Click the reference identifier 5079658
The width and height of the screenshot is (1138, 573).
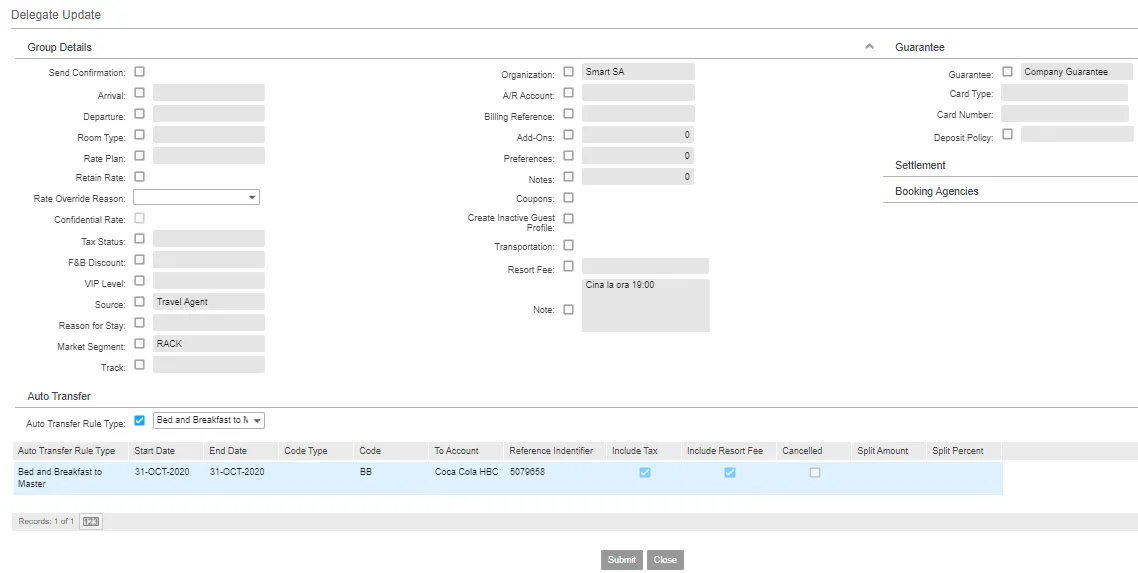(527, 472)
